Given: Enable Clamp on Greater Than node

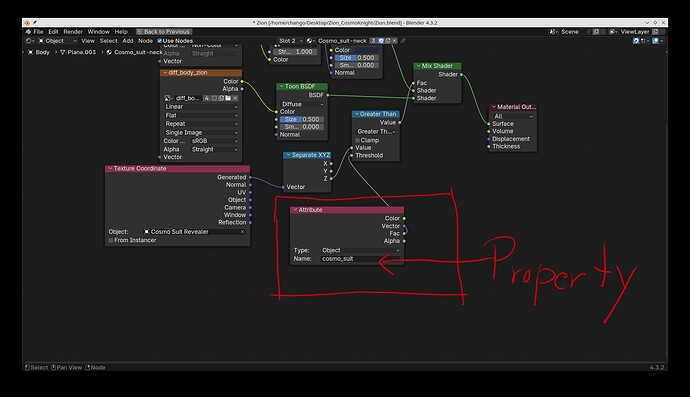Looking at the screenshot, I should [358, 140].
